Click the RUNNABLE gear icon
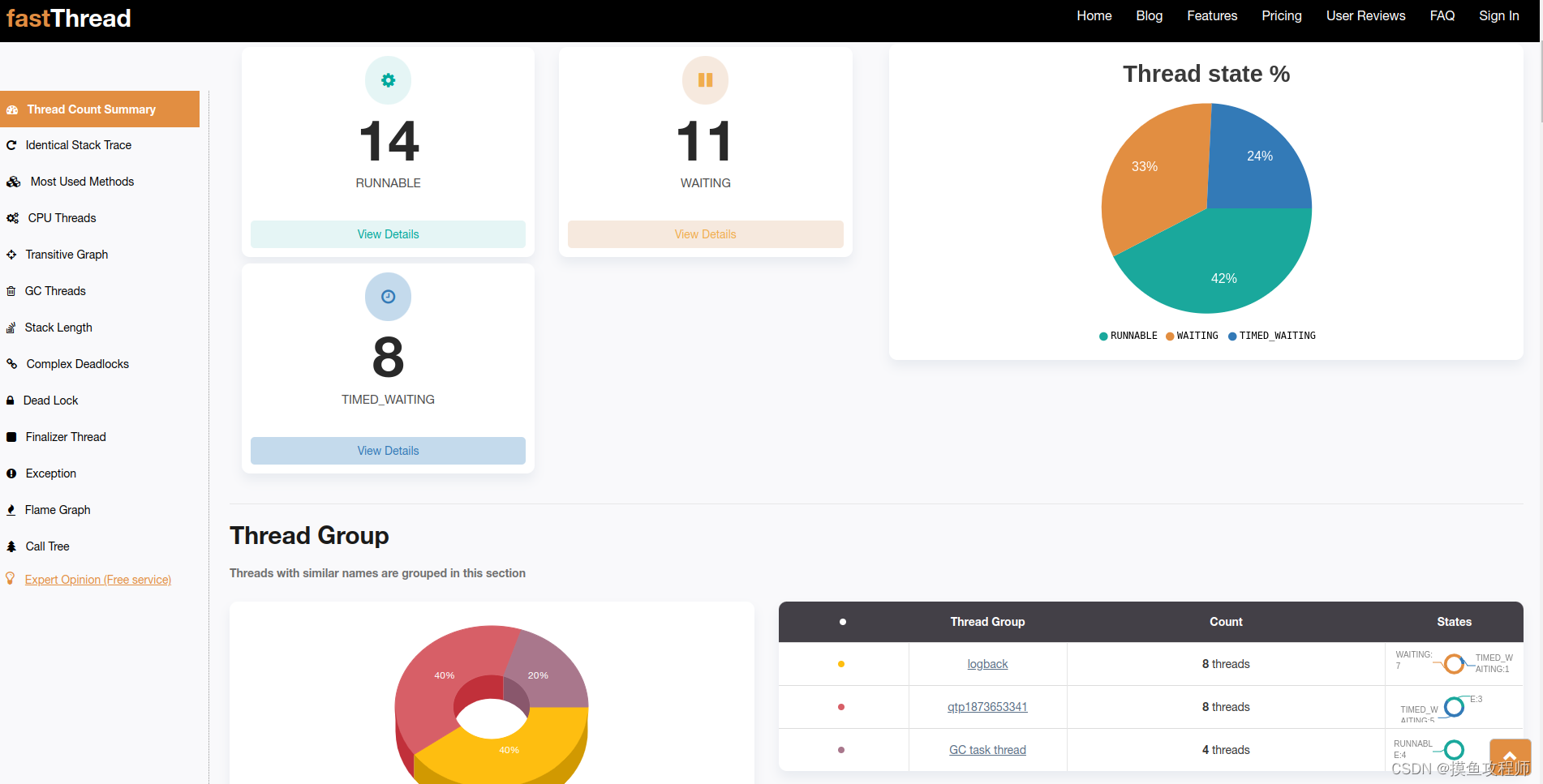 pos(389,80)
